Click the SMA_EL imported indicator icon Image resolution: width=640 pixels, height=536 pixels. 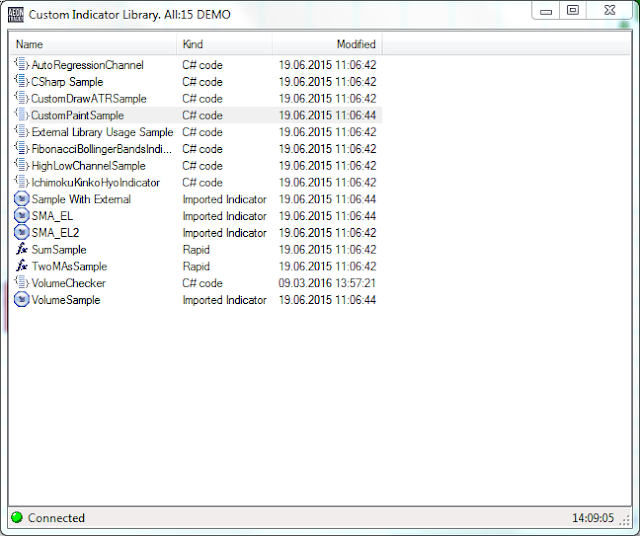(x=22, y=216)
